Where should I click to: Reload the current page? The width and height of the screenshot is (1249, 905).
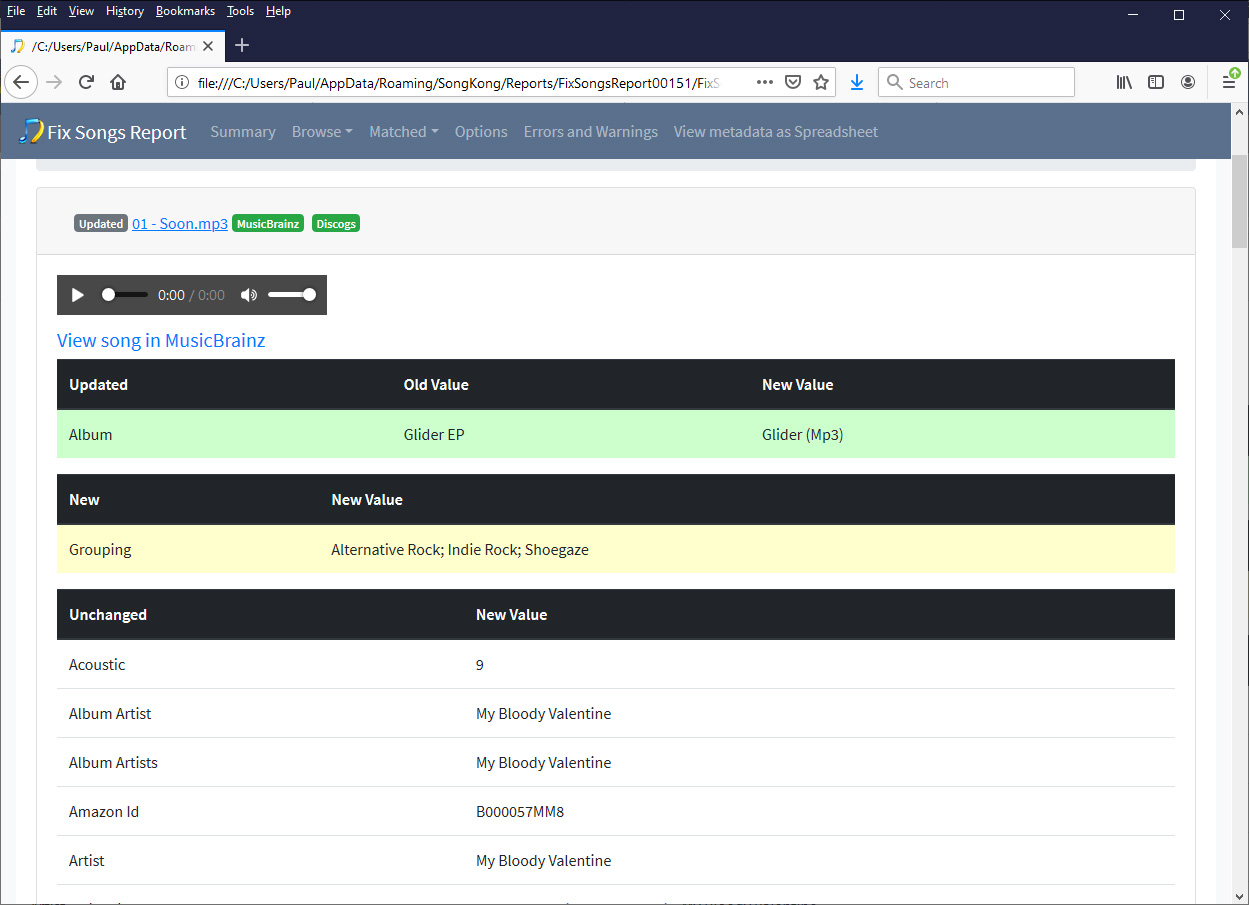[86, 83]
